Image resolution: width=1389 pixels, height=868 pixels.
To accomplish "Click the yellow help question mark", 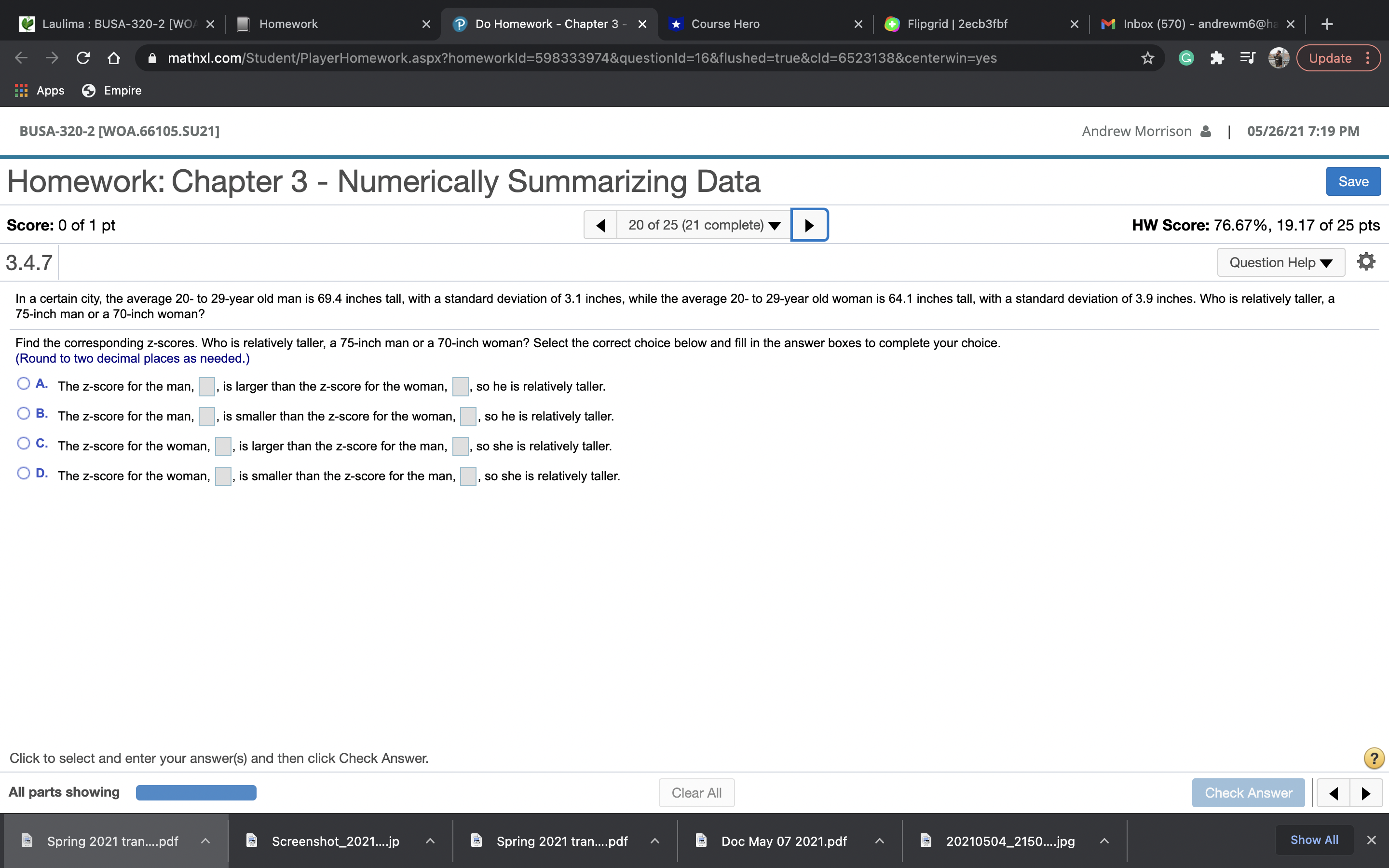I will pos(1373,758).
